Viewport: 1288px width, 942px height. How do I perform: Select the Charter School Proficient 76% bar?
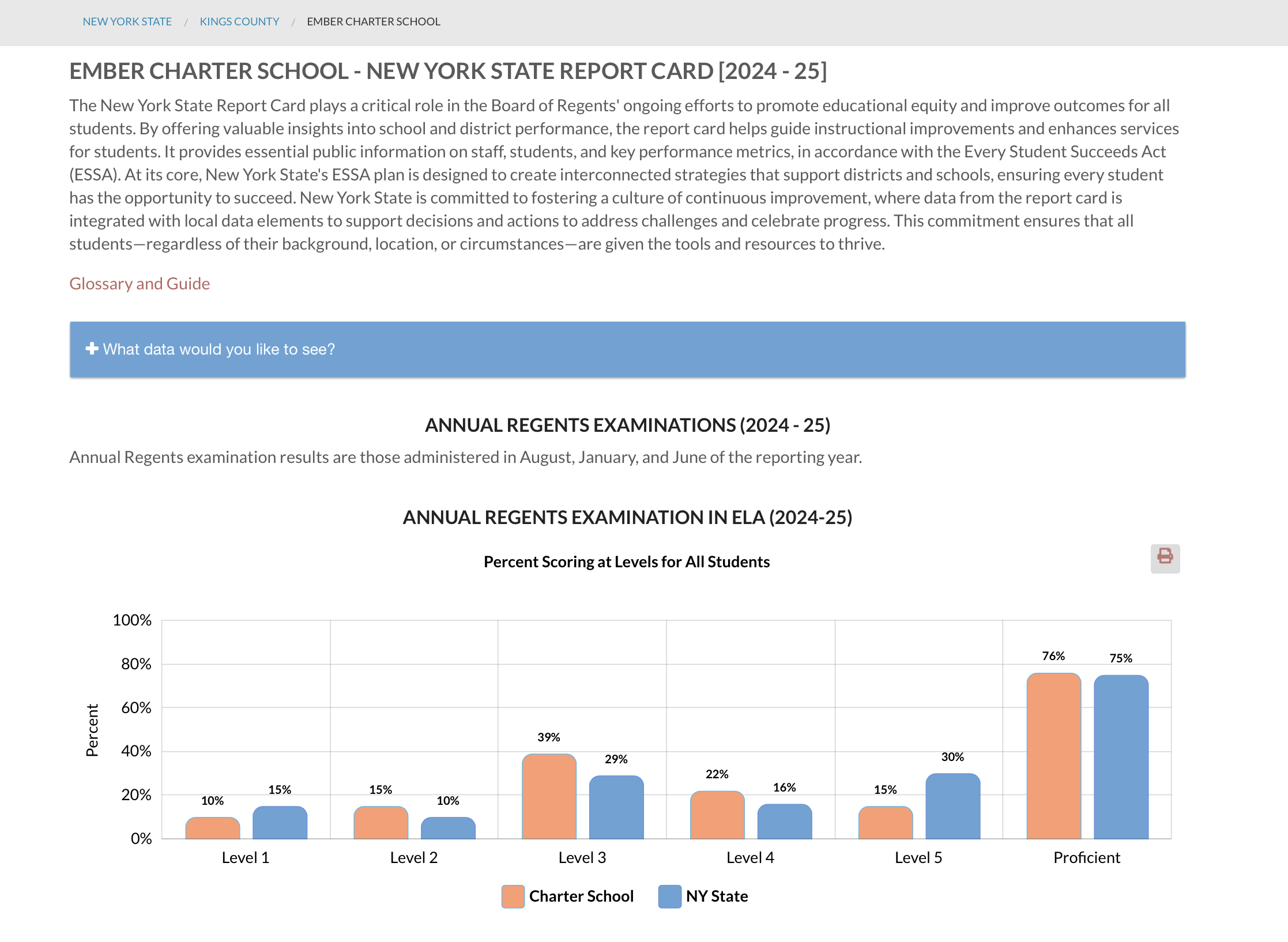coord(1053,755)
